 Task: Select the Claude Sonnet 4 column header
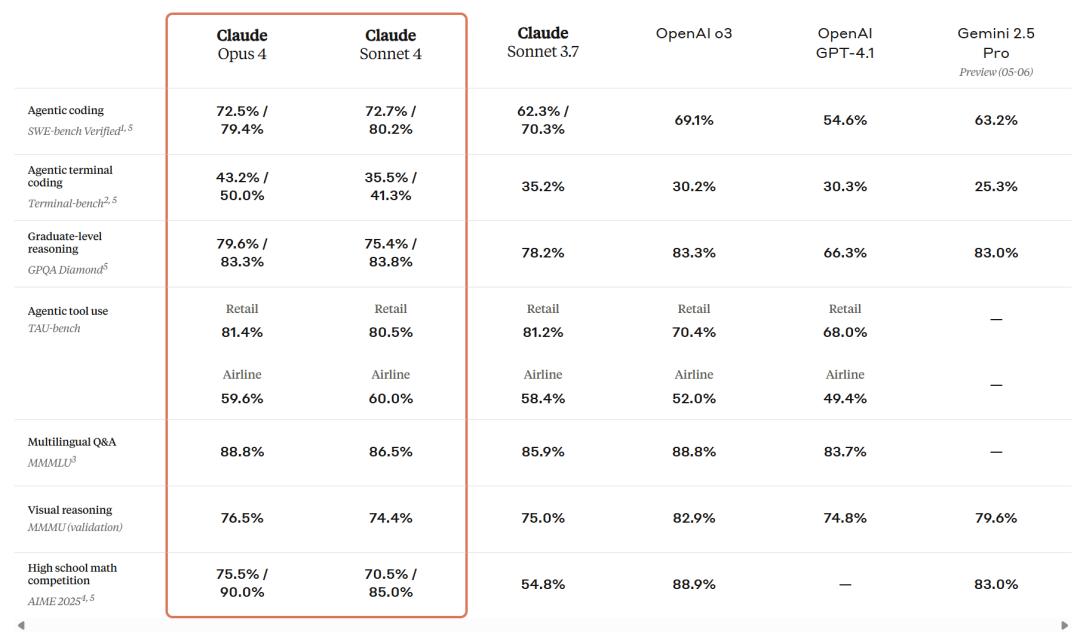(391, 45)
